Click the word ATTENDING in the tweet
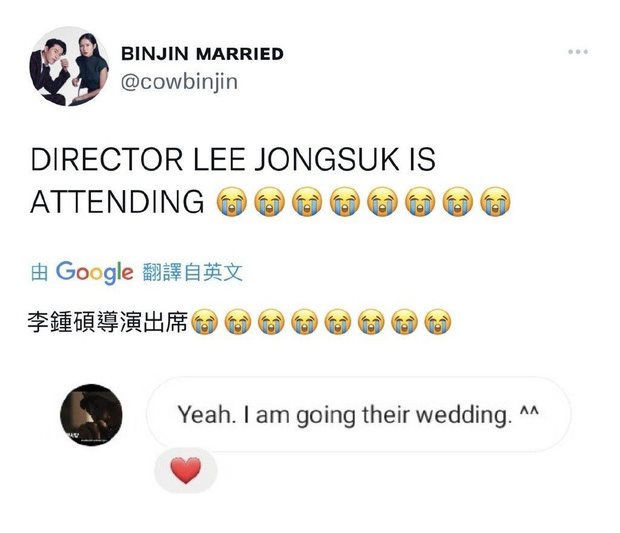Viewport: 620px width, 533px height. pyautogui.click(x=117, y=202)
